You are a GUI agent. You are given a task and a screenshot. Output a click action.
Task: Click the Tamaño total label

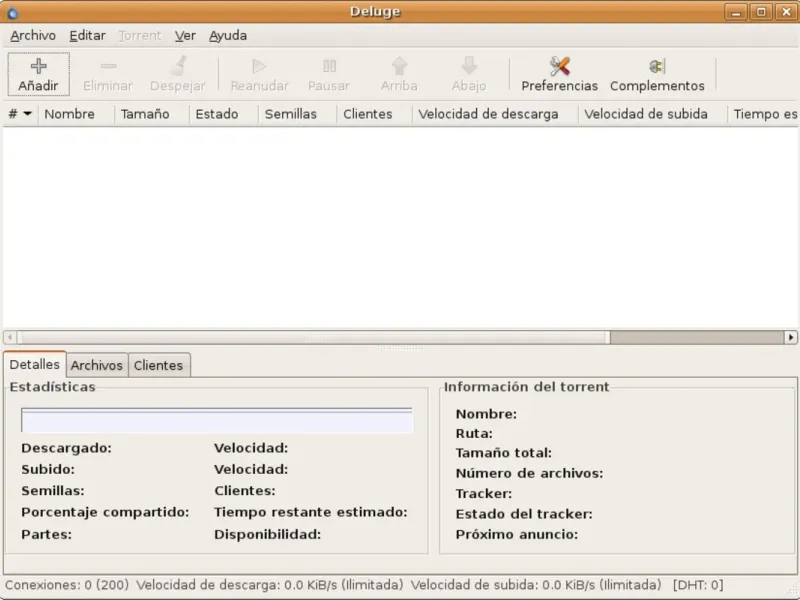click(504, 453)
